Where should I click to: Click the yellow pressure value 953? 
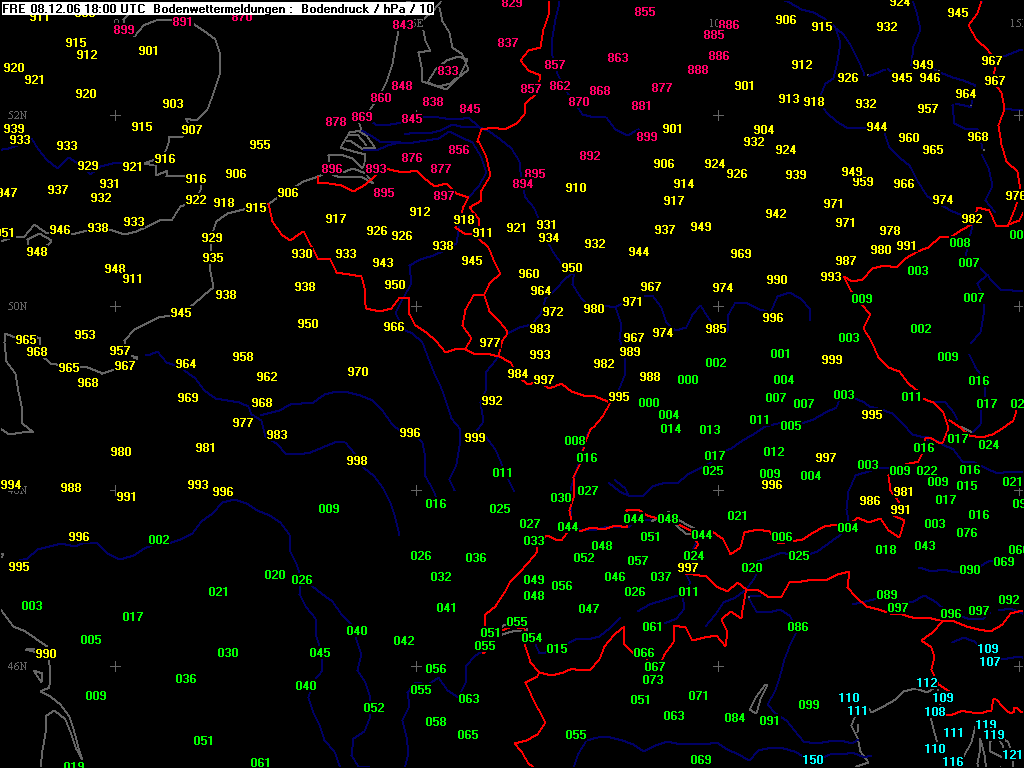(x=85, y=335)
